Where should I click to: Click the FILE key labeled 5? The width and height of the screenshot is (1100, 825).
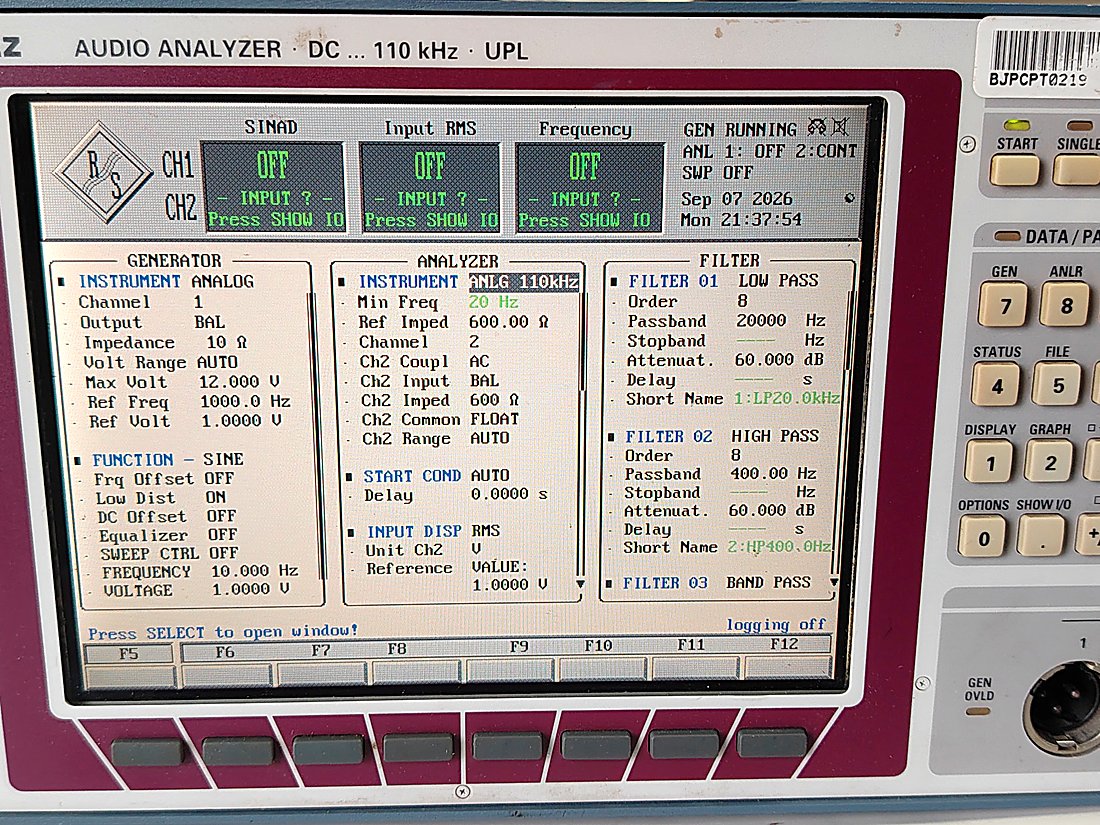1057,384
